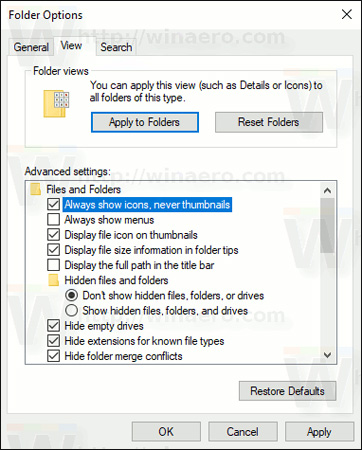Click the Apply button
This screenshot has width=362, height=450.
pyautogui.click(x=319, y=432)
